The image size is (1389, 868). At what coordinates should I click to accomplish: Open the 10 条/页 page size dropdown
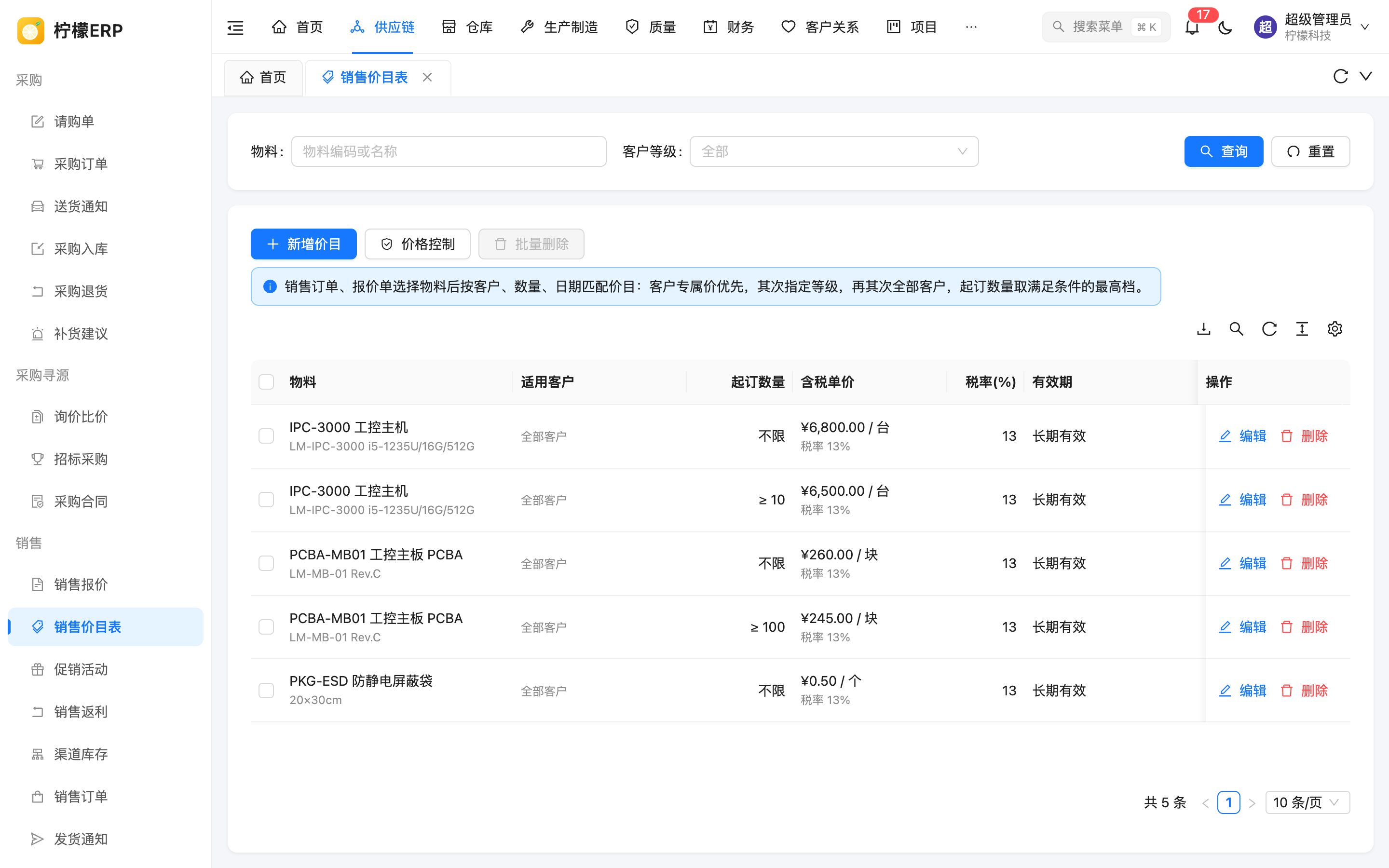(1307, 802)
